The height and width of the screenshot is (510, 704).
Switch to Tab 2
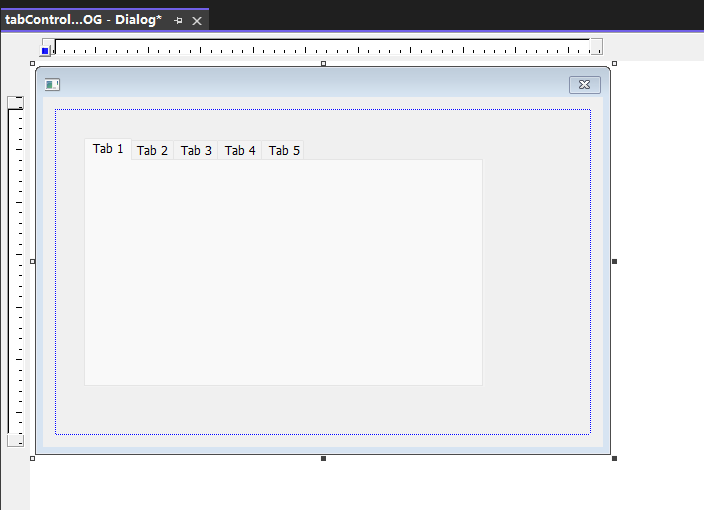point(152,151)
